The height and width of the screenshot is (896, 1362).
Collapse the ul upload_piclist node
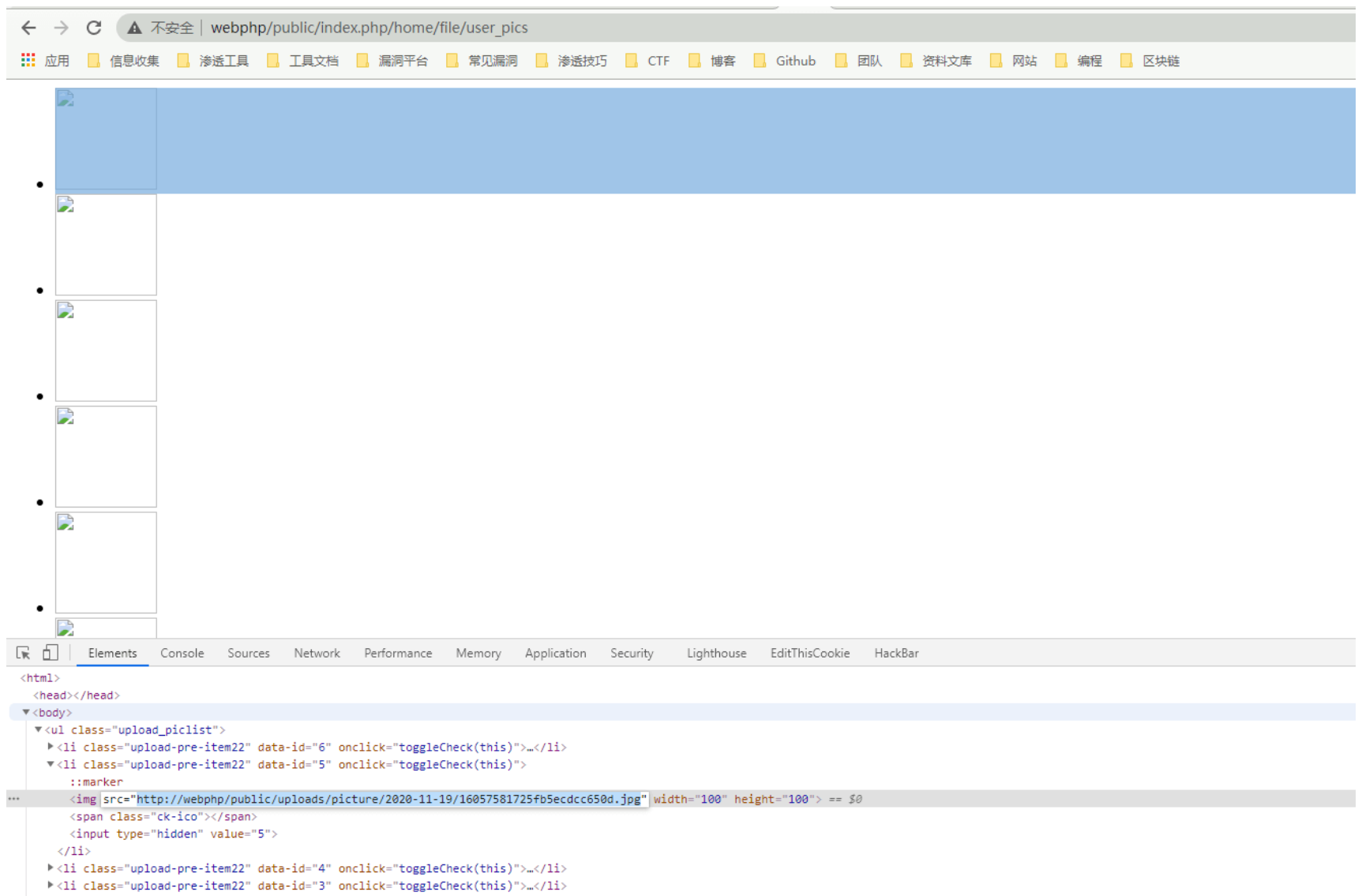38,729
